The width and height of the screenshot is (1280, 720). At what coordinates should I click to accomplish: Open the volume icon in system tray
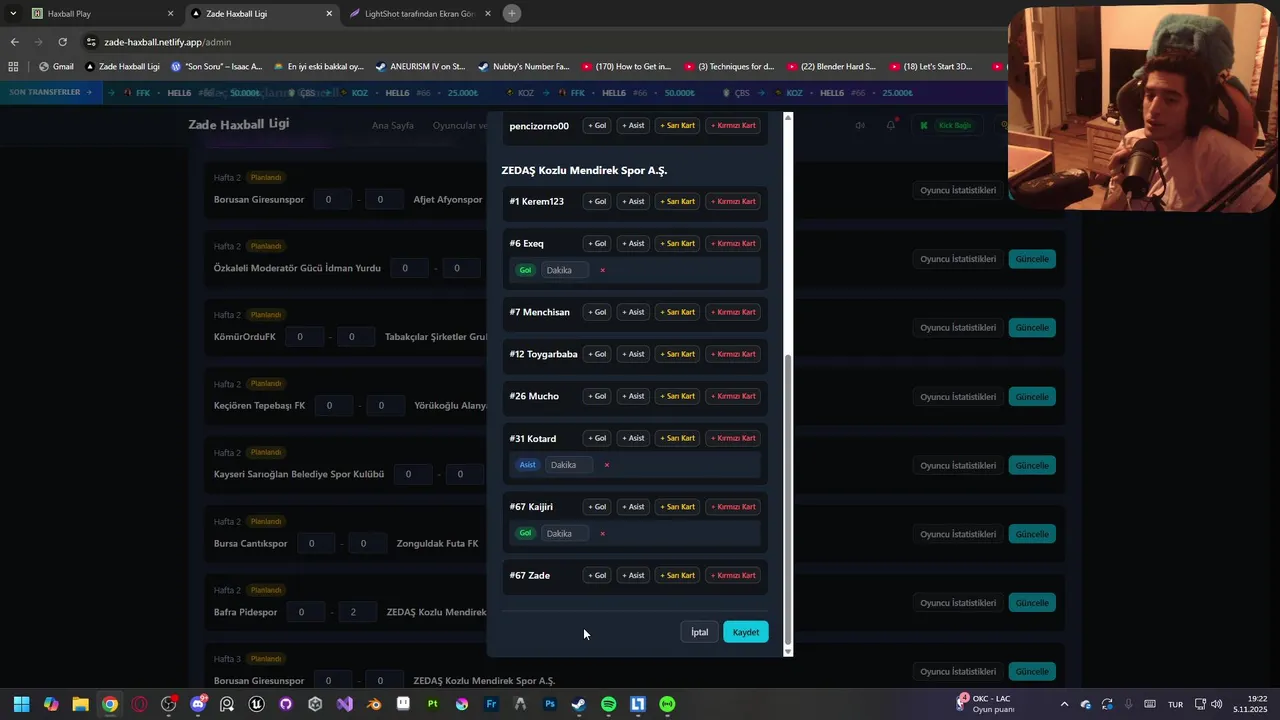[1217, 704]
